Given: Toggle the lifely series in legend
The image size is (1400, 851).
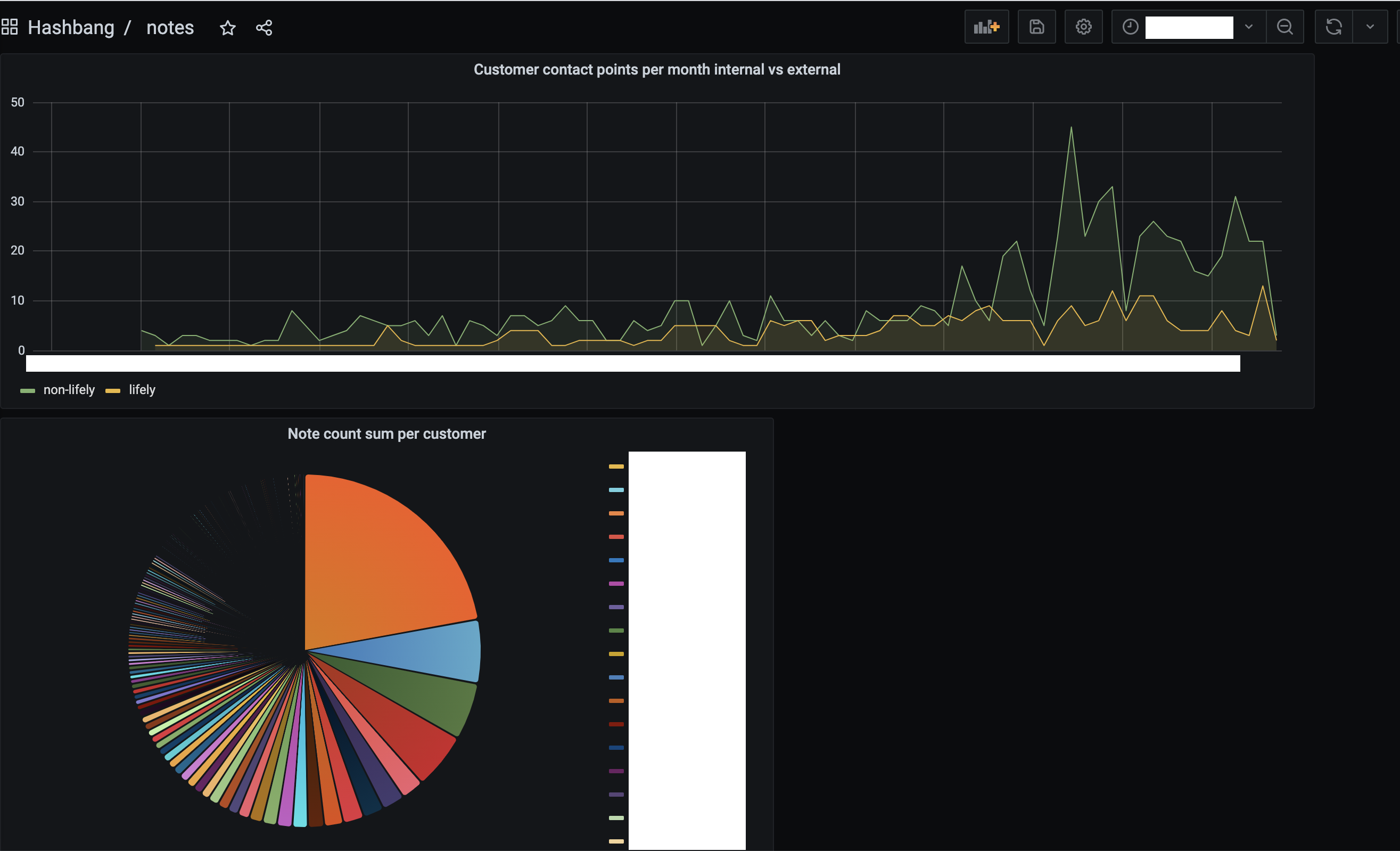Looking at the screenshot, I should coord(142,390).
